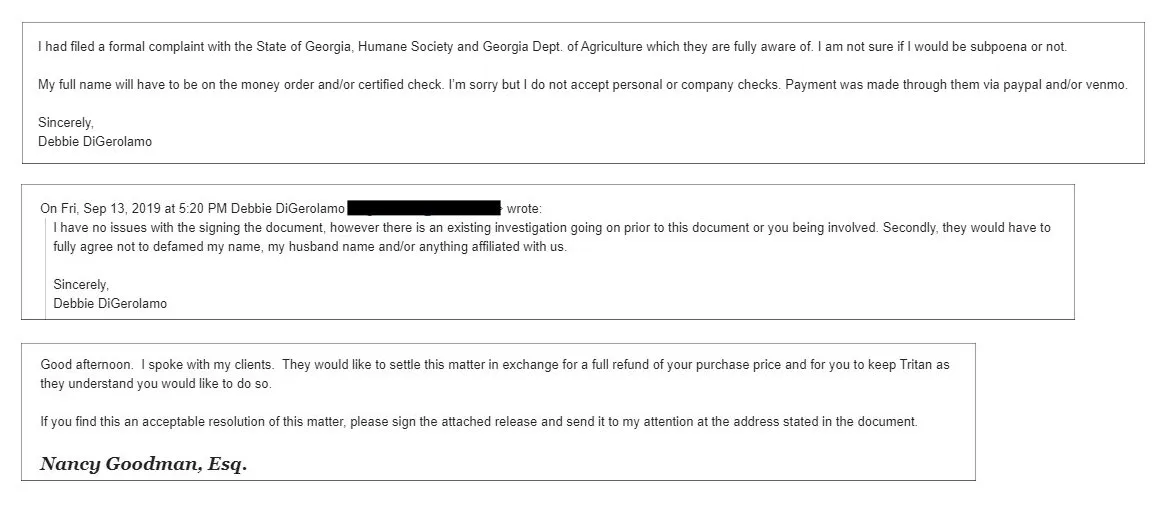Click the Nancy Goodman, Esq. signature

pyautogui.click(x=143, y=465)
